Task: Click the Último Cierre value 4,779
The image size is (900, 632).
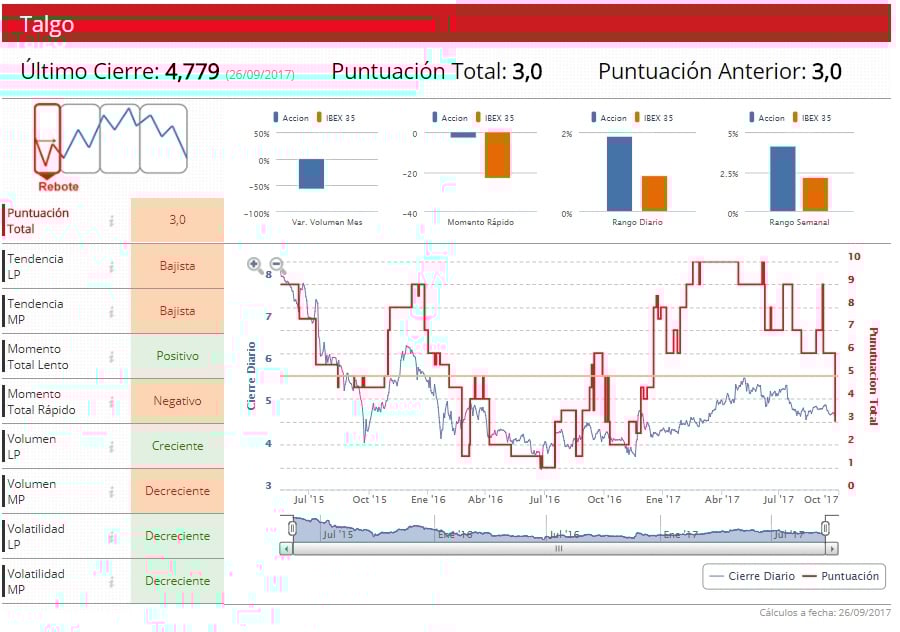Action: (x=192, y=72)
